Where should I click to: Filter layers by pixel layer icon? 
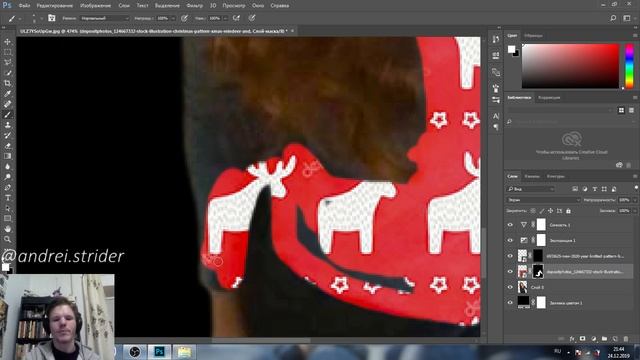tap(575, 189)
